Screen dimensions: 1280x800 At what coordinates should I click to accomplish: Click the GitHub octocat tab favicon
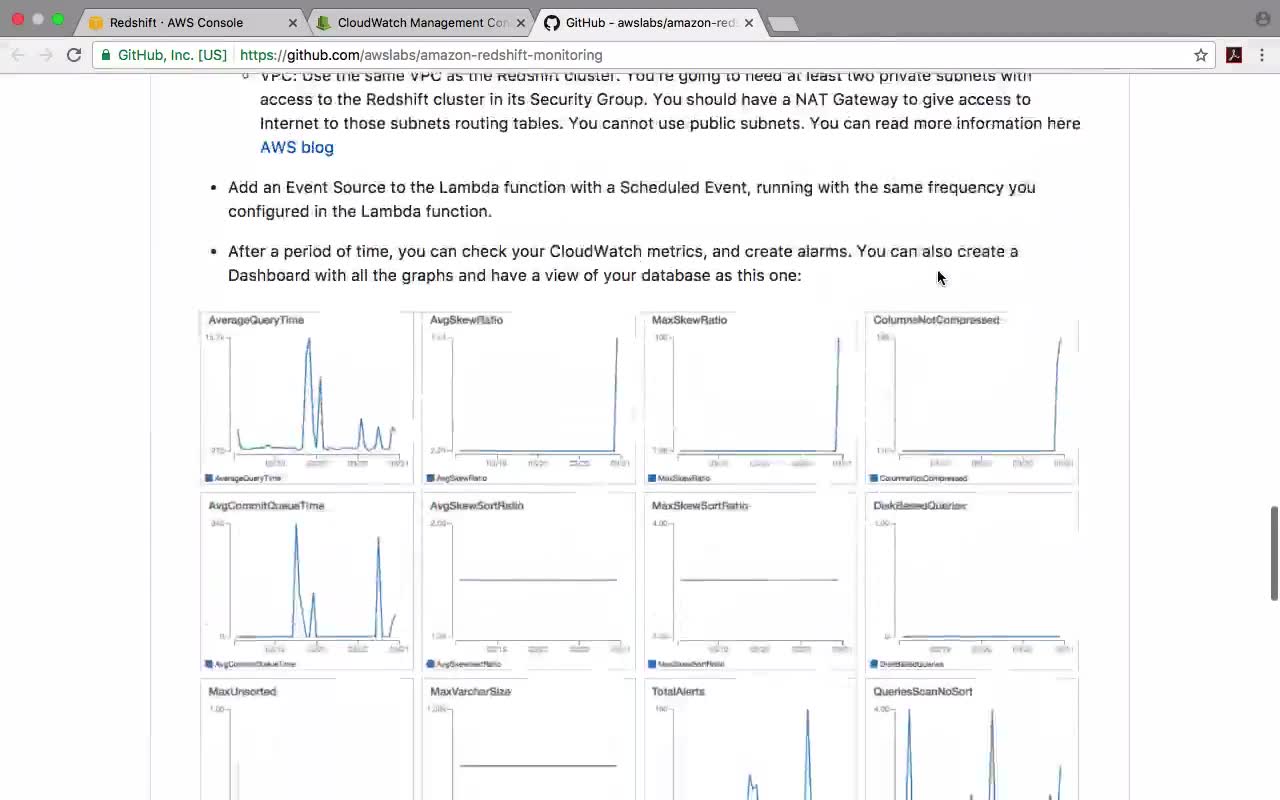click(552, 23)
